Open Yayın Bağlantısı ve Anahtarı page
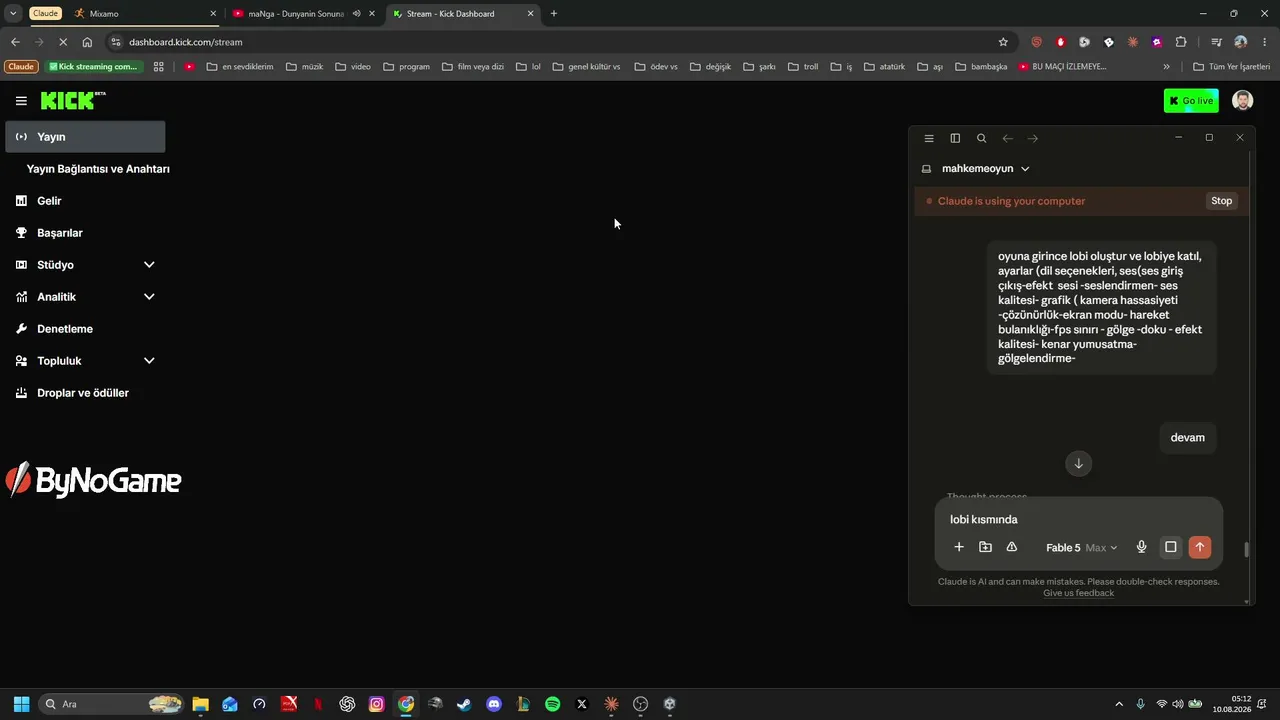 coord(98,169)
